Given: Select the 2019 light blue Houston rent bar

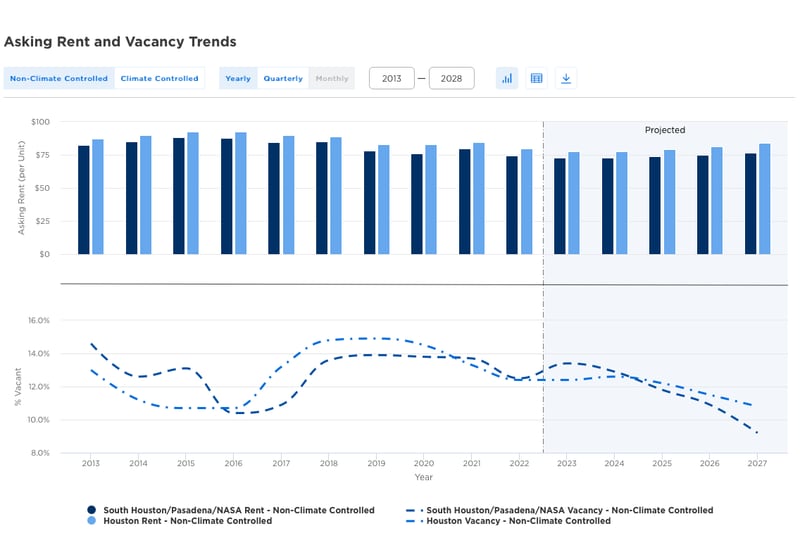Looking at the screenshot, I should click(x=384, y=200).
